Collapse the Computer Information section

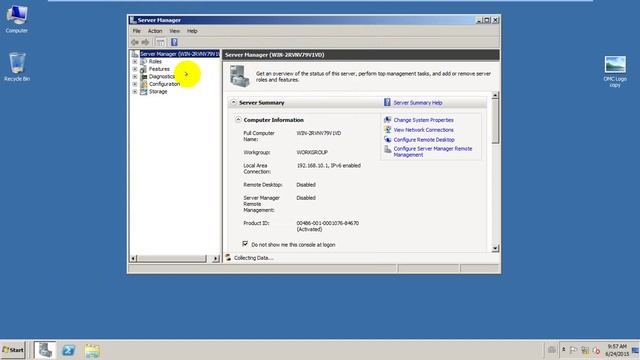point(238,120)
